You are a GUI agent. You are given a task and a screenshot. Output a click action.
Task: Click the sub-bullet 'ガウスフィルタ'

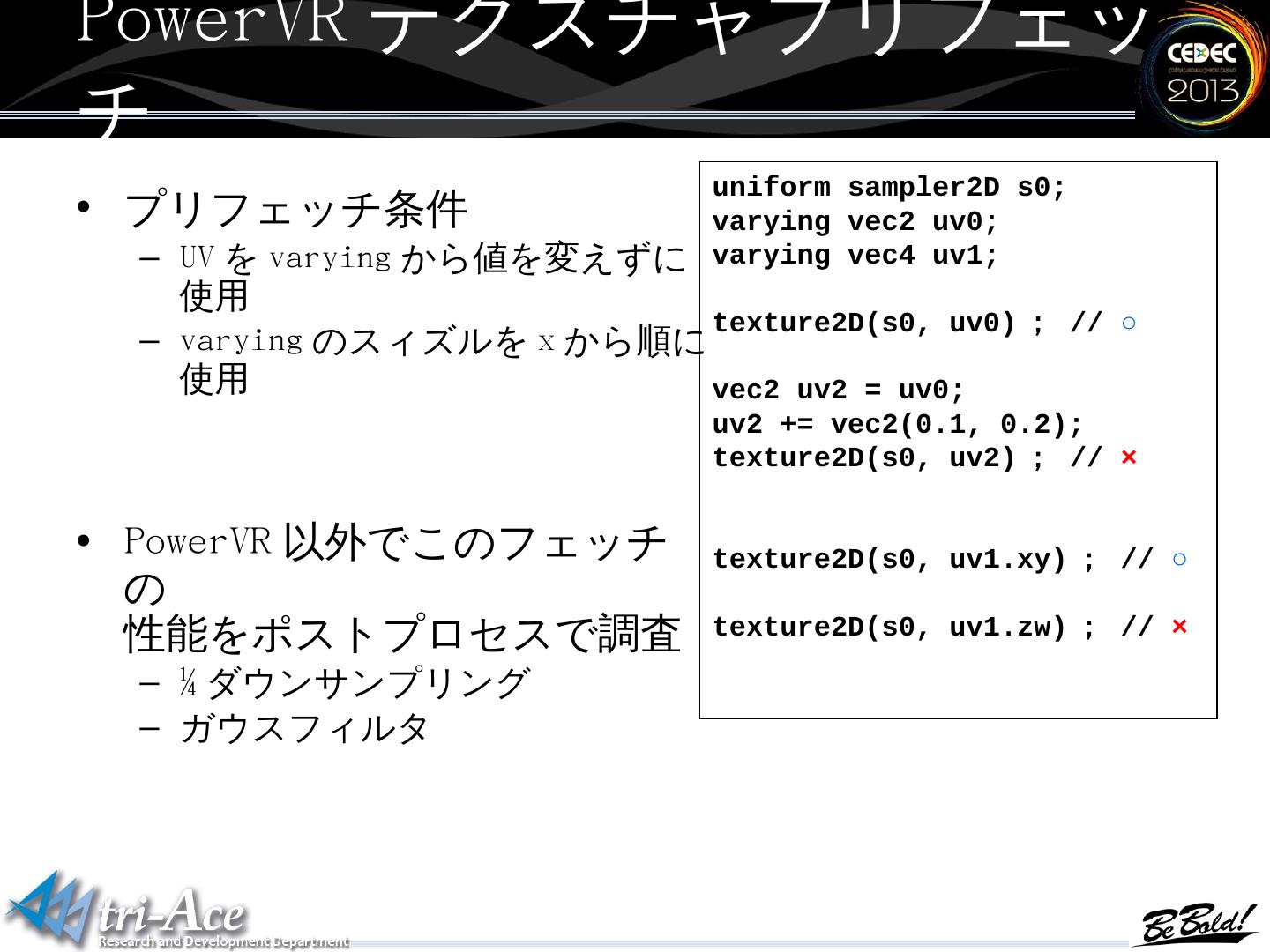[x=304, y=729]
